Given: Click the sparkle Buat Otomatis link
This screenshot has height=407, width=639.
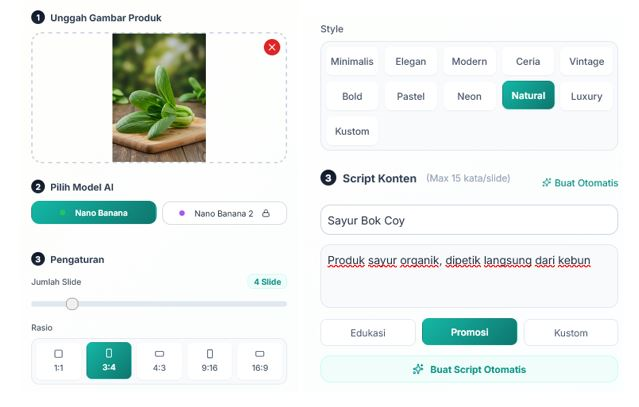Looking at the screenshot, I should point(579,183).
